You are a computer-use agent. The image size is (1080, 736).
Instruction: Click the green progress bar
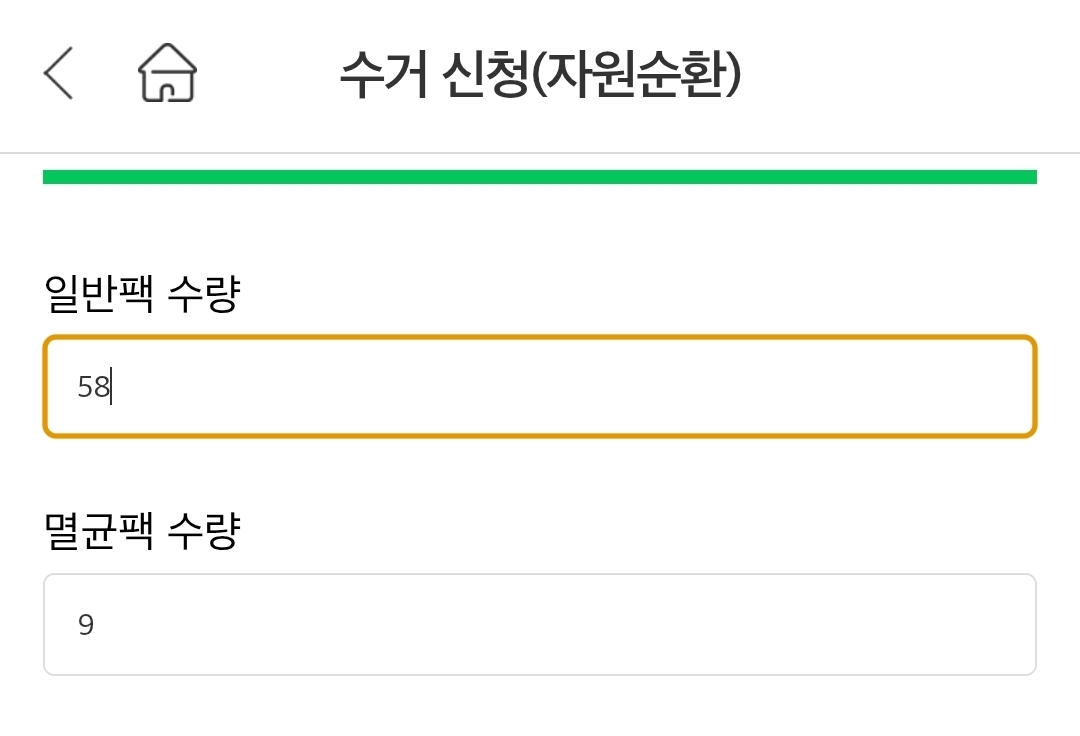[x=540, y=177]
